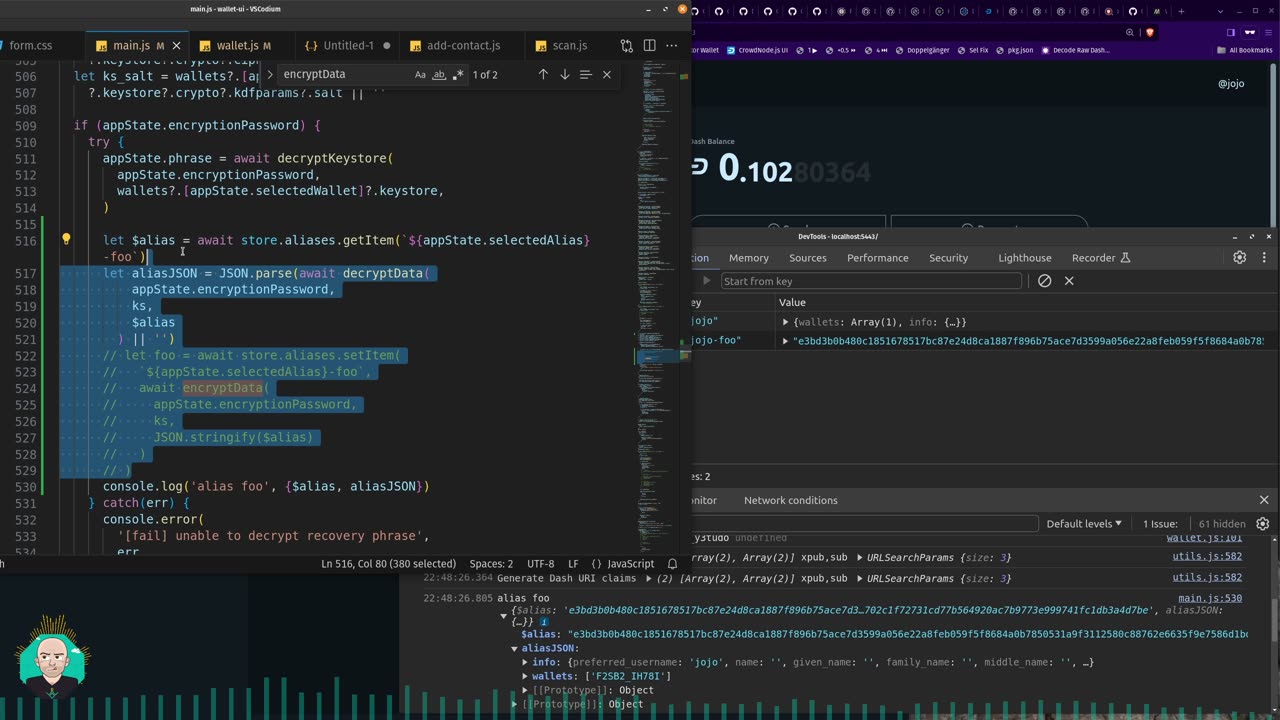Toggle Match Whole Word in find widget
1280x720 pixels.
(x=439, y=75)
